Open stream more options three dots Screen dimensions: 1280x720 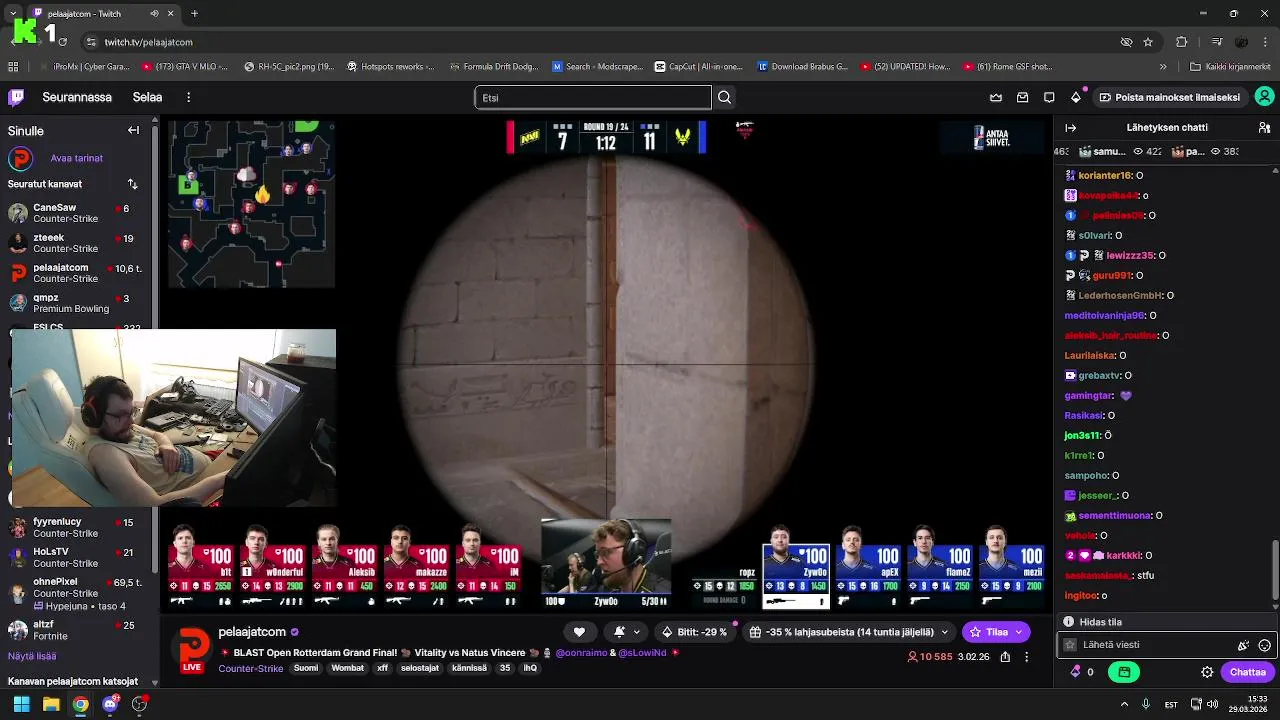click(1027, 657)
